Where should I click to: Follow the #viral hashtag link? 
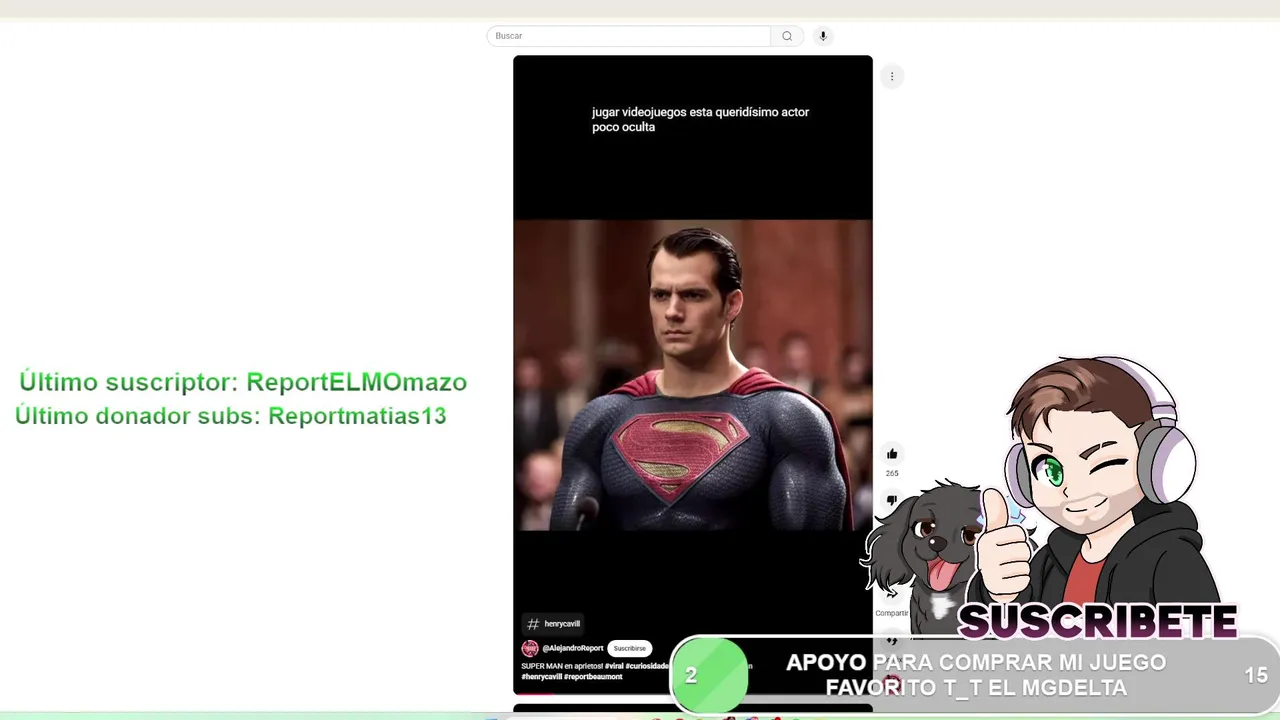[x=614, y=666]
